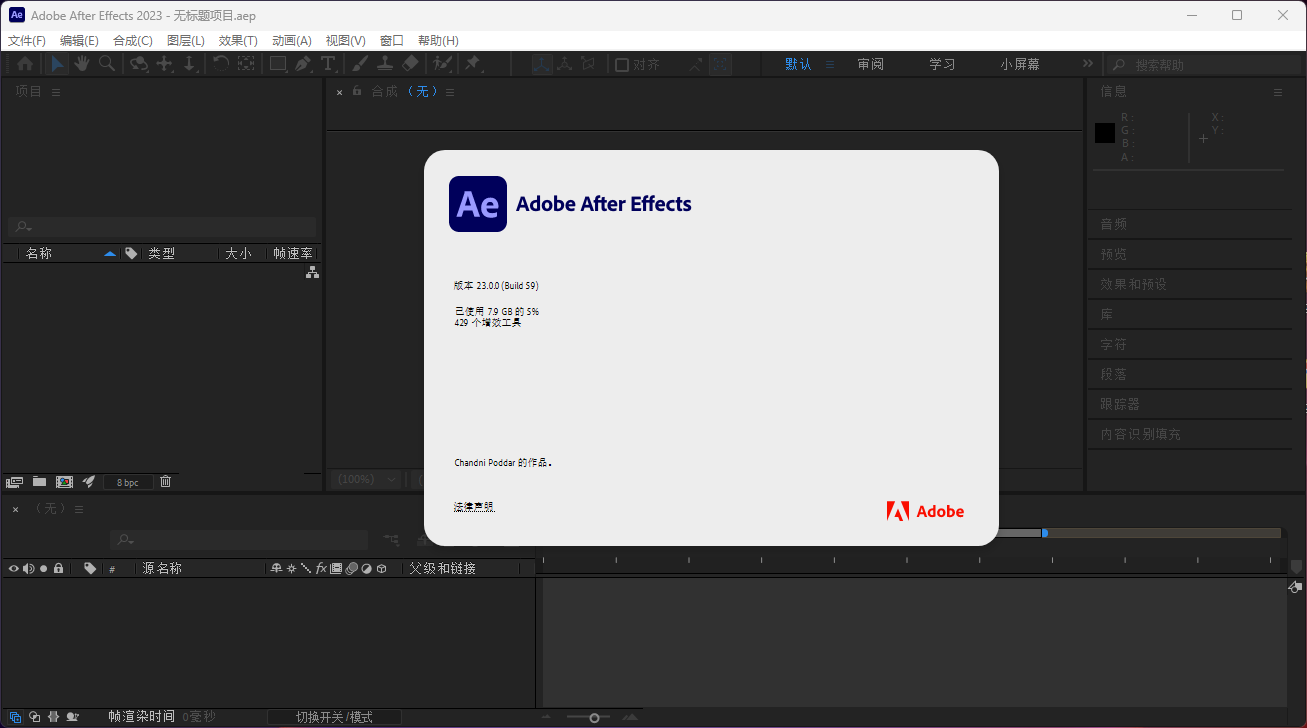Click the timeline zoom slider handle
This screenshot has width=1307, height=728.
pyautogui.click(x=594, y=717)
